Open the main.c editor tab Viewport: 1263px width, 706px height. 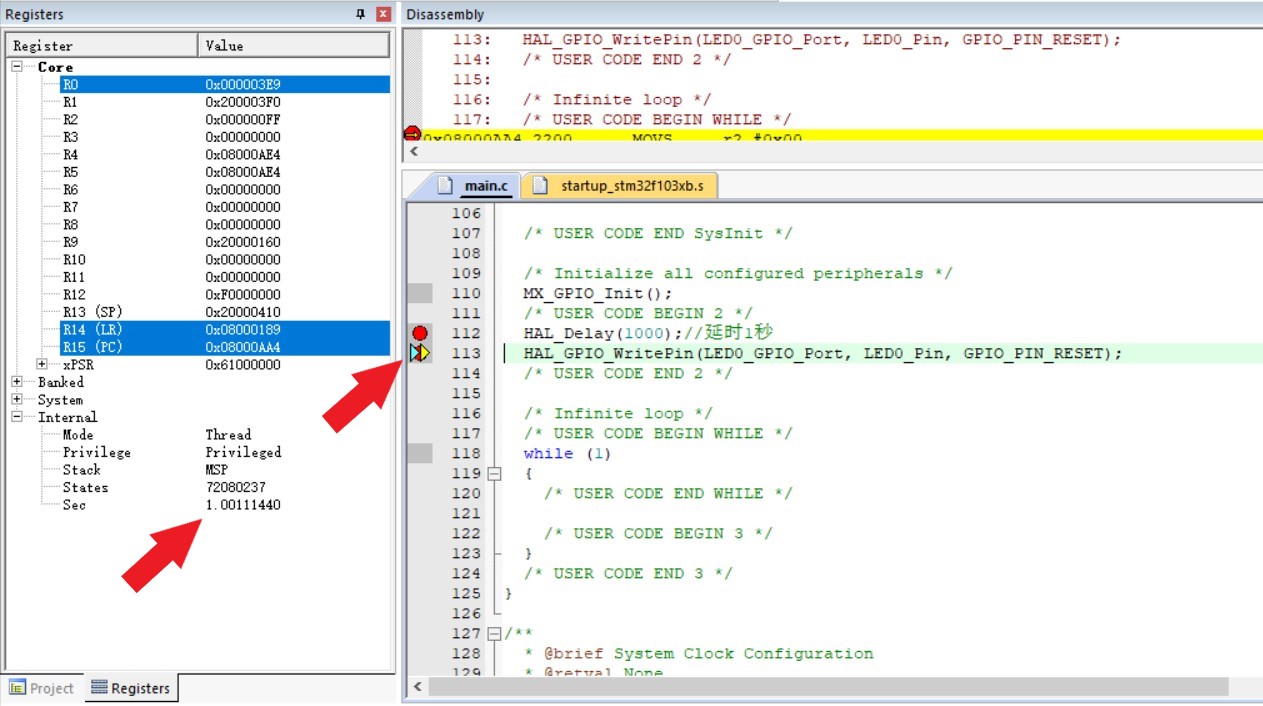click(x=476, y=186)
